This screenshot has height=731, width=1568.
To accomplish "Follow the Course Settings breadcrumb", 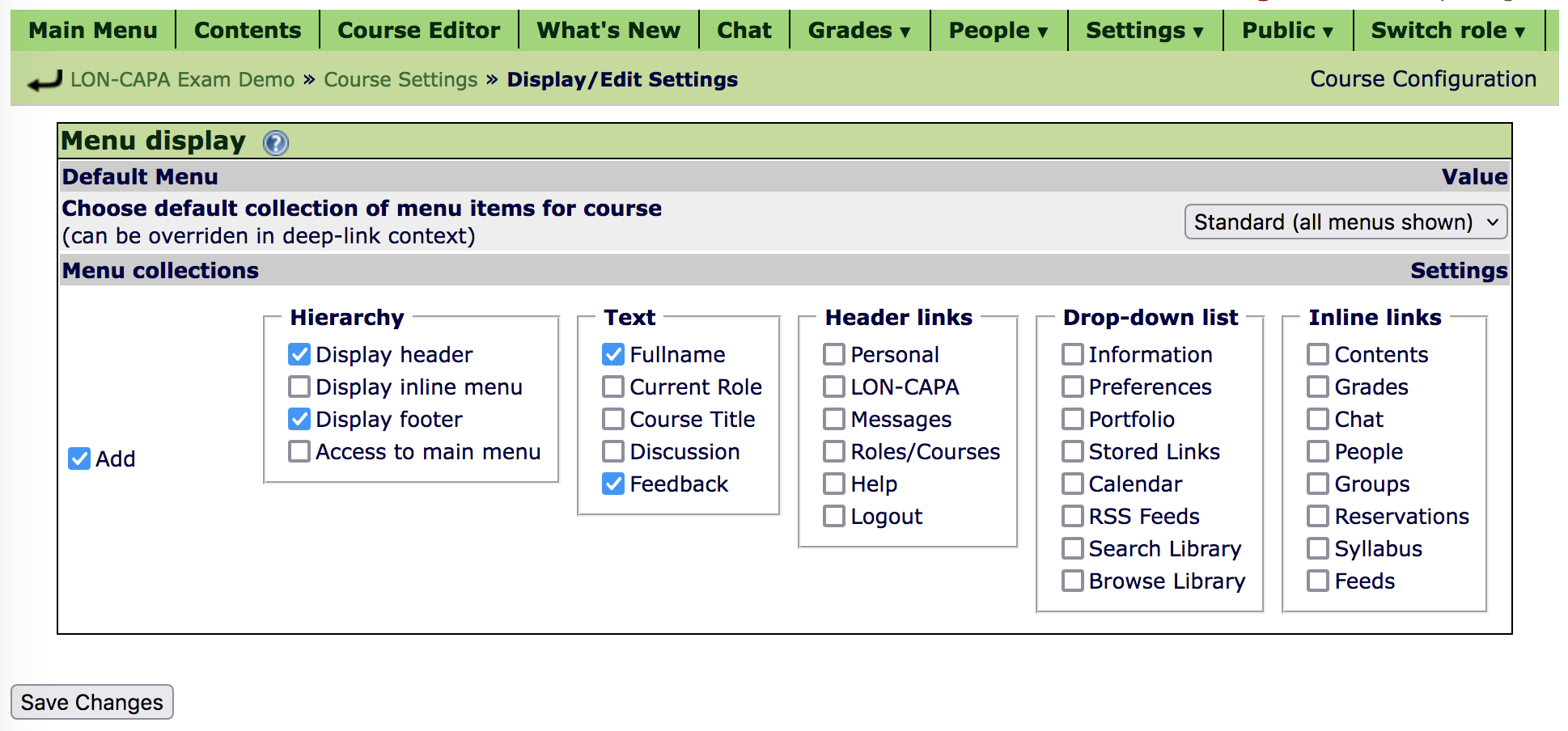I will [401, 79].
